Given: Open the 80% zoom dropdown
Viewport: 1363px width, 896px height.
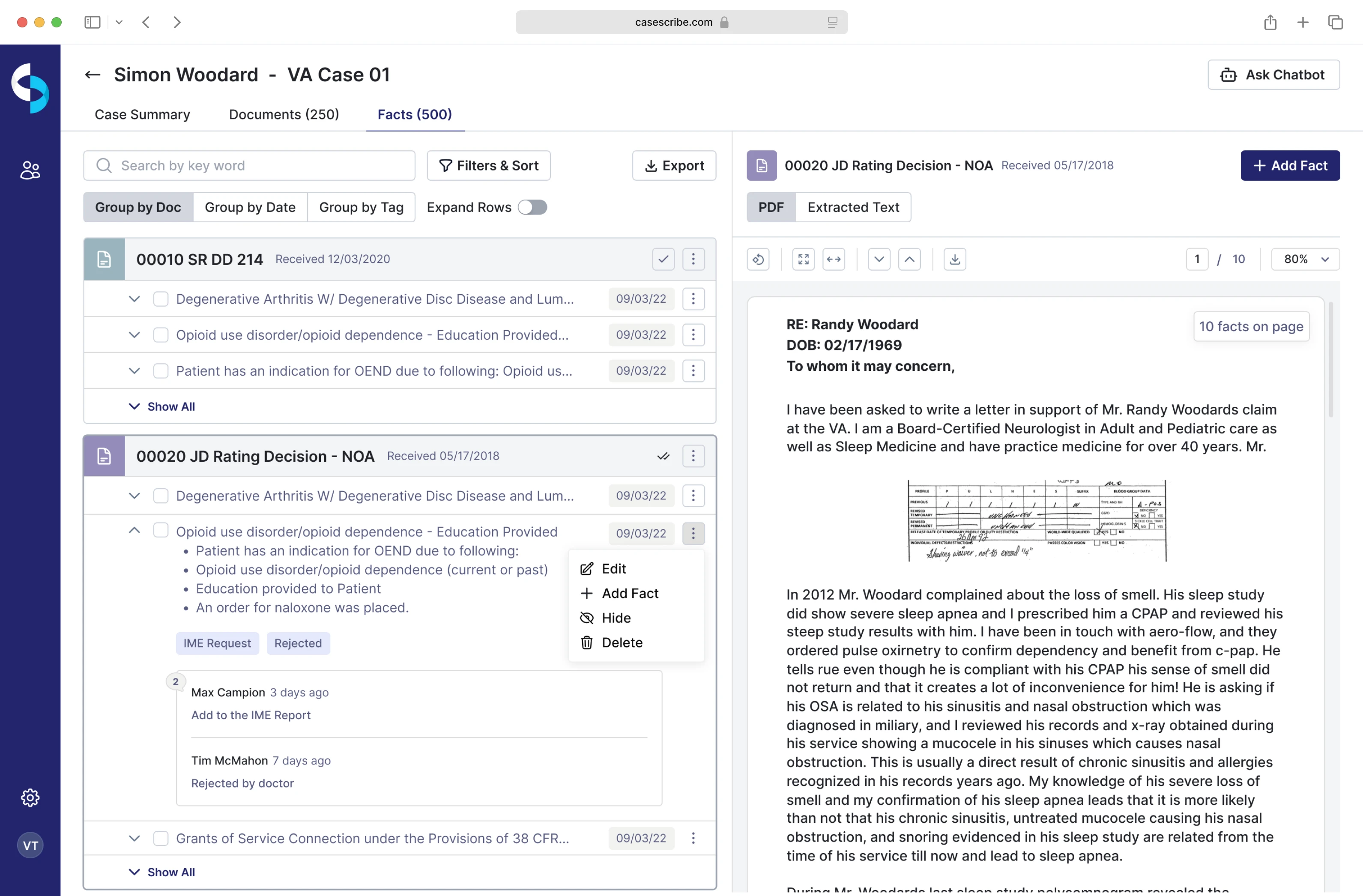Looking at the screenshot, I should (x=1305, y=260).
